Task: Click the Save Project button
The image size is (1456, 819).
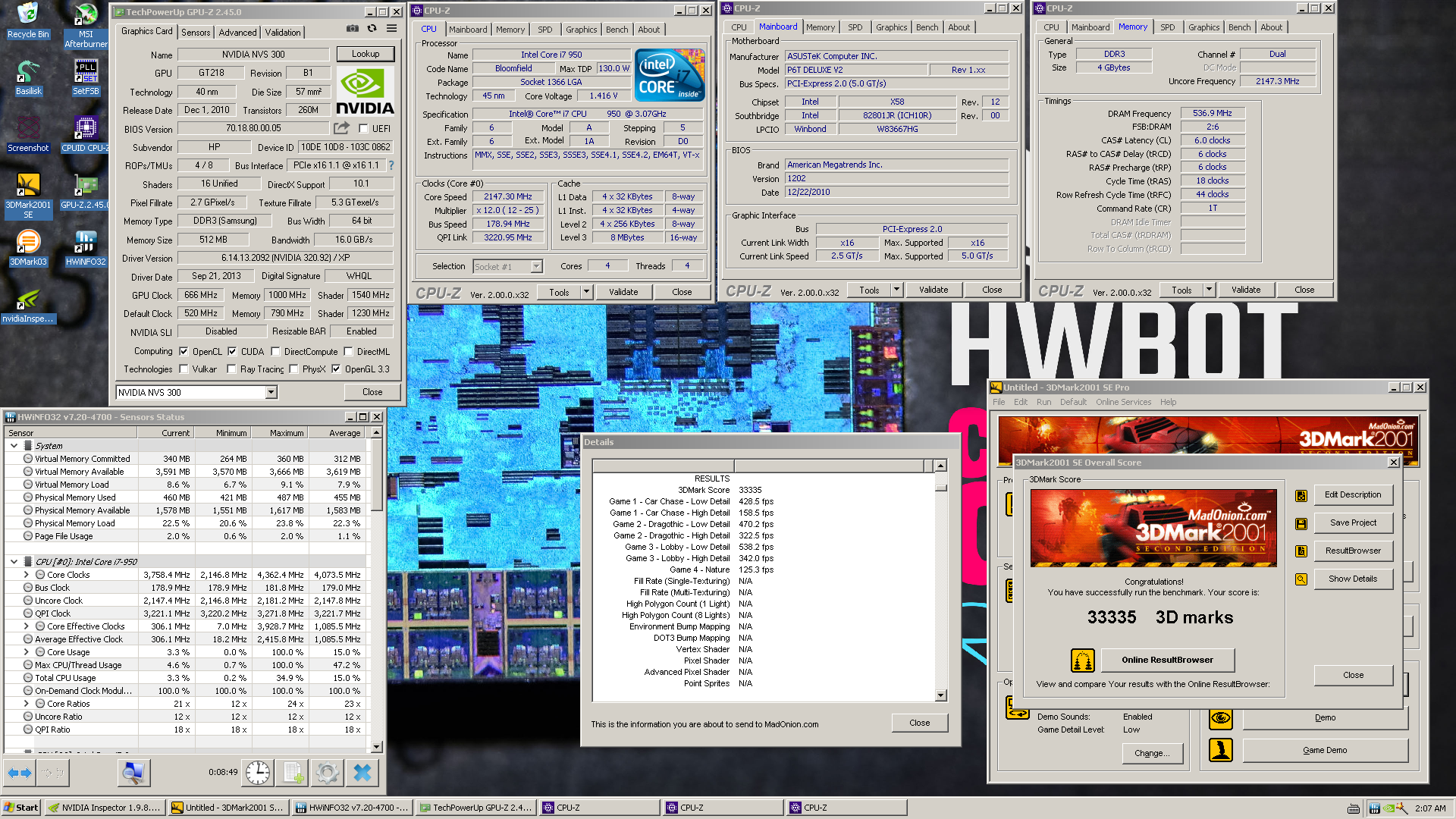Action: tap(1353, 522)
